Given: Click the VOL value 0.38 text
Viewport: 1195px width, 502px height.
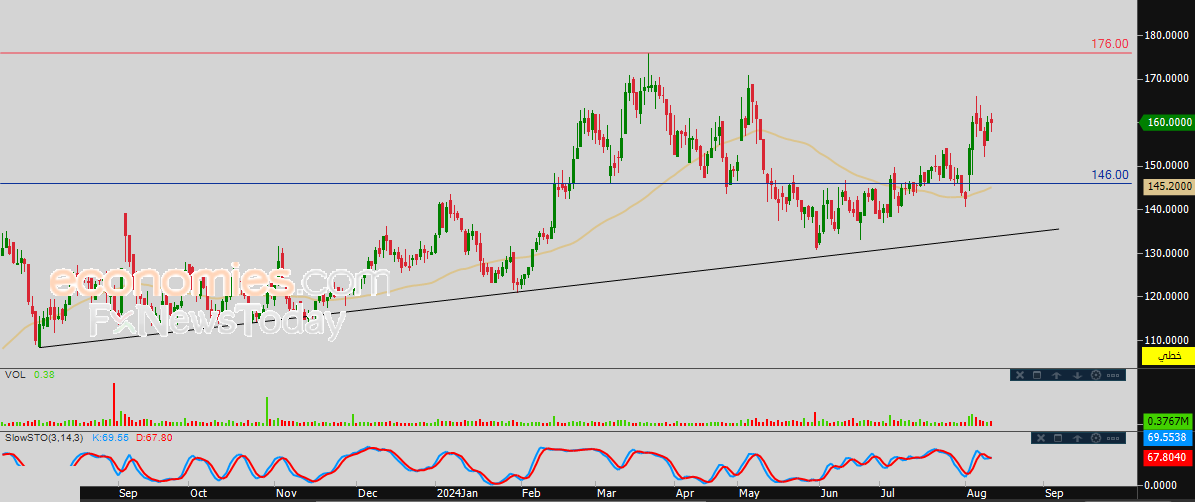Looking at the screenshot, I should (x=43, y=375).
